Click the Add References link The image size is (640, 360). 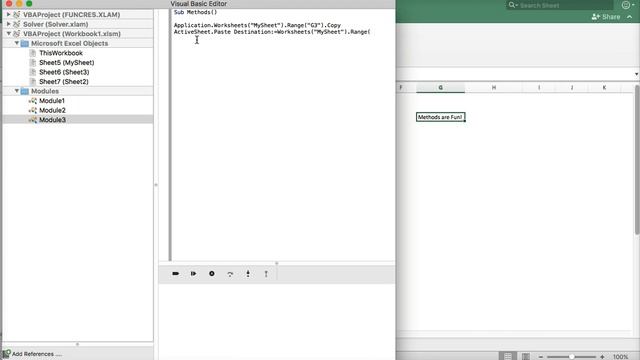(37, 354)
